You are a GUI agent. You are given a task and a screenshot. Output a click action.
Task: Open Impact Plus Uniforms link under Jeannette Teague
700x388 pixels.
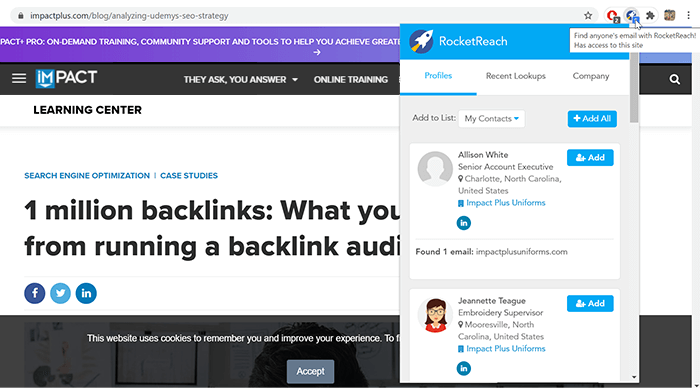coord(505,349)
